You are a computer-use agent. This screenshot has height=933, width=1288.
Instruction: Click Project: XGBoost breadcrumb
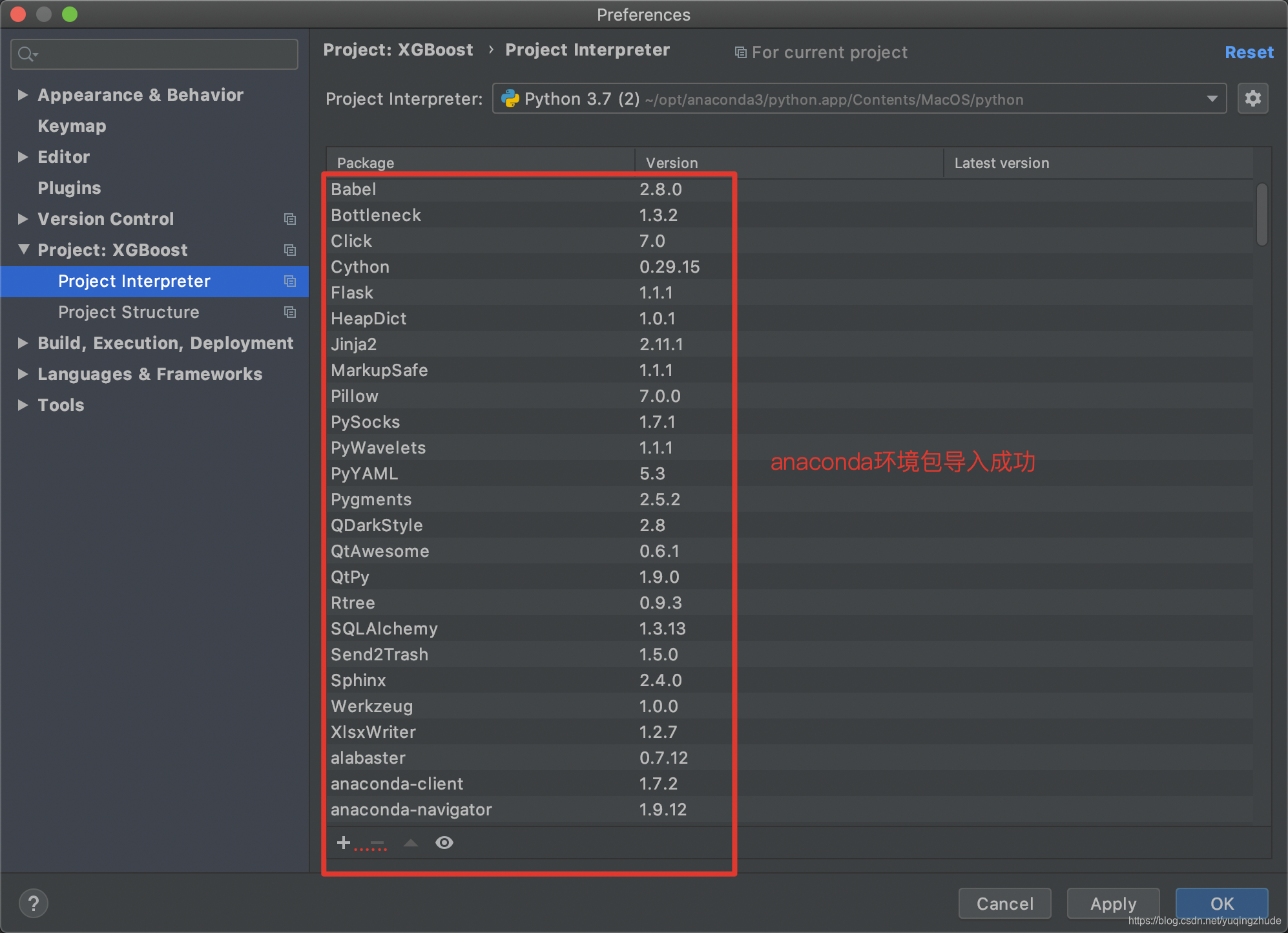[398, 50]
